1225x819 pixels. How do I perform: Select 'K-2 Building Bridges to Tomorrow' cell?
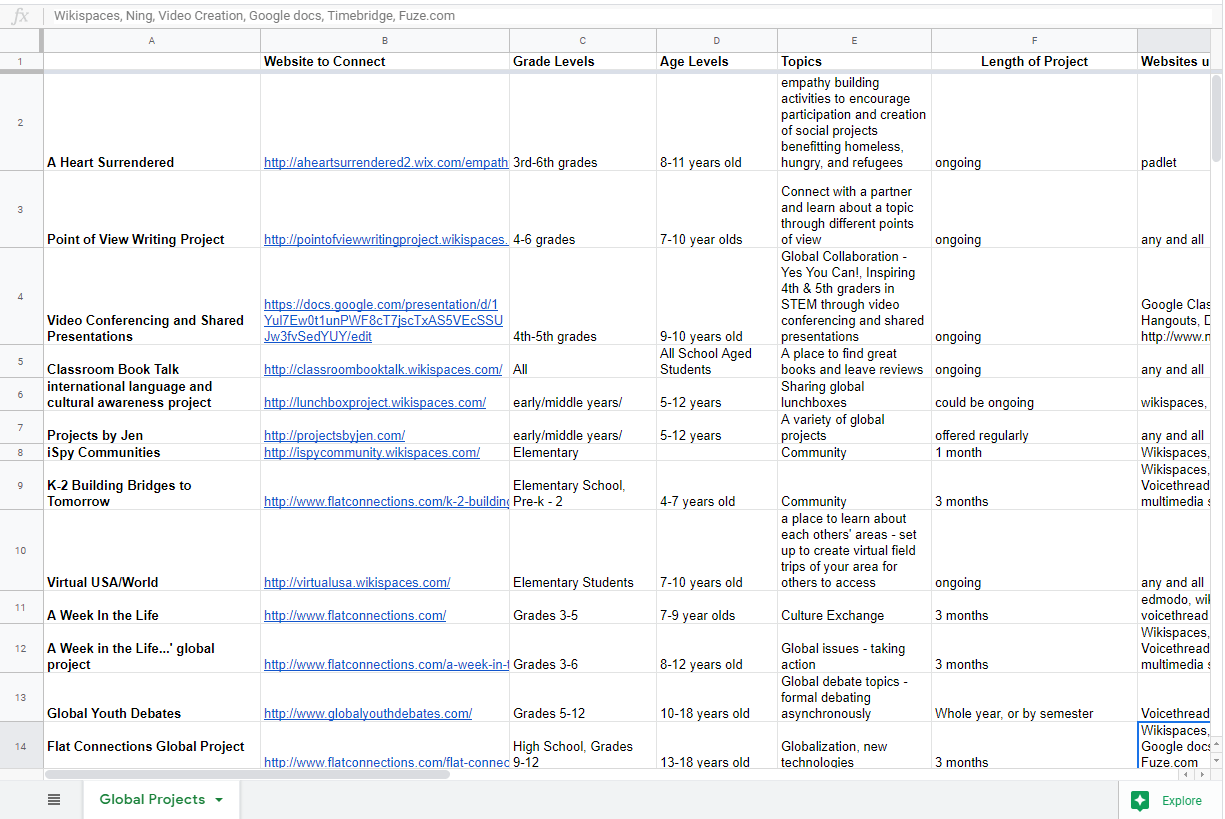(x=152, y=485)
